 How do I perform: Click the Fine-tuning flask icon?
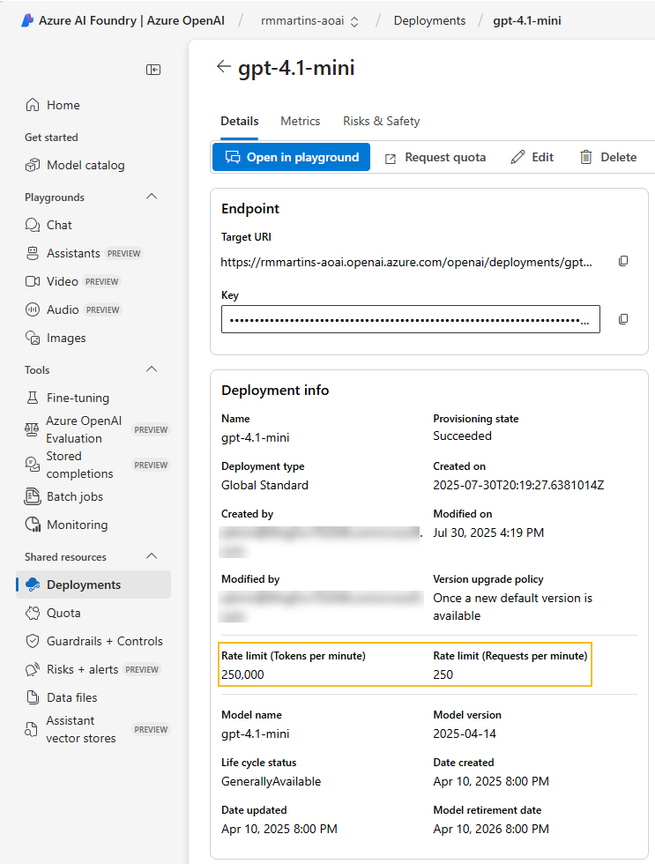(33, 397)
